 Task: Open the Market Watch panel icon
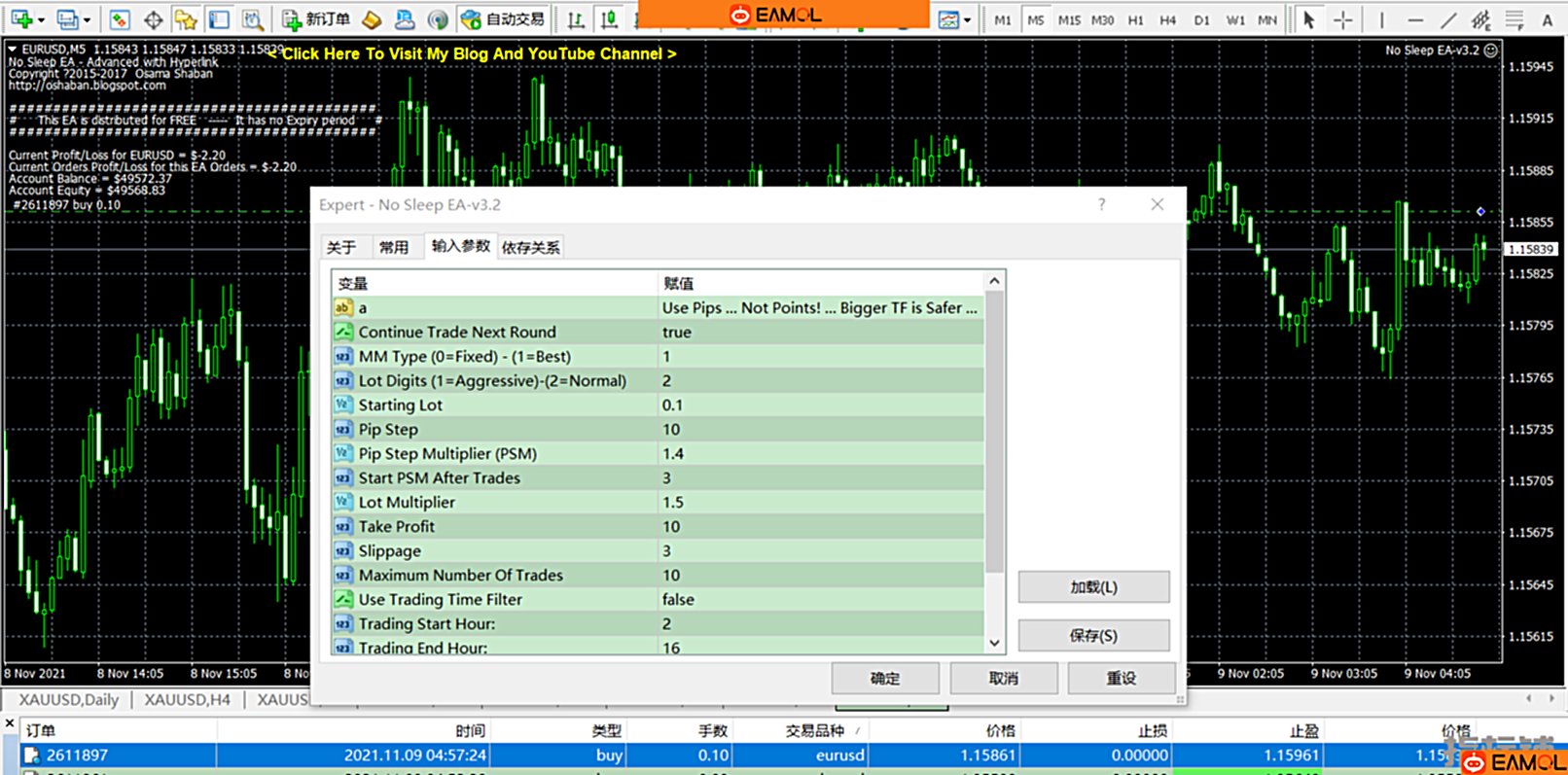pyautogui.click(x=120, y=19)
